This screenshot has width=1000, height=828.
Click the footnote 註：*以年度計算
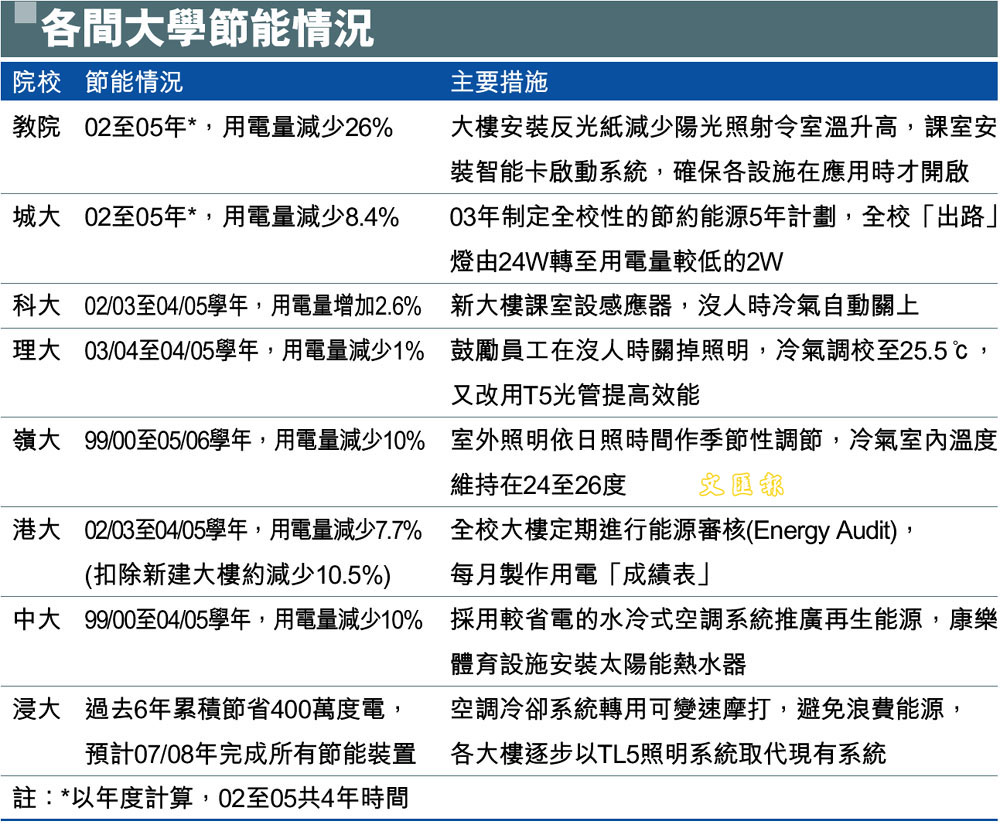tap(110, 798)
